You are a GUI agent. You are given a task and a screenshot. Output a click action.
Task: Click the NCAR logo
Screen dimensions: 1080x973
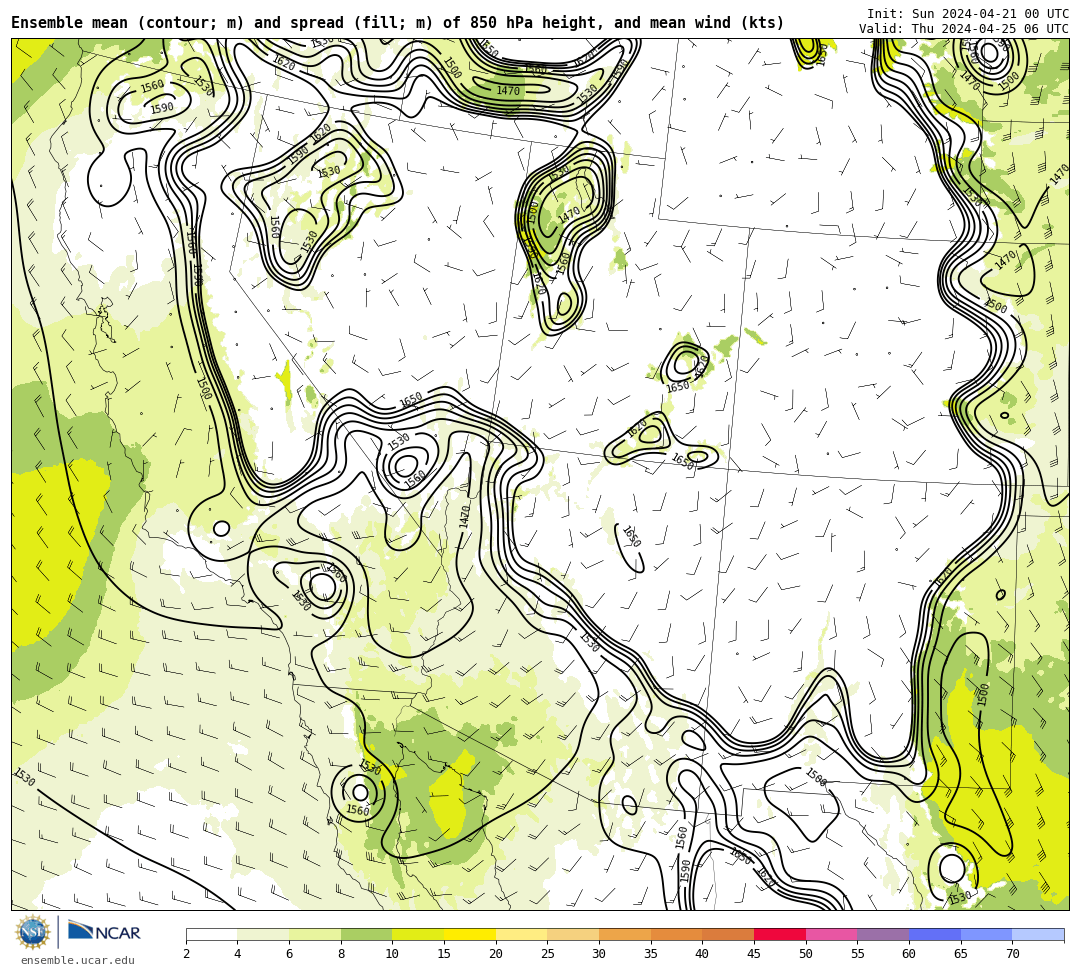click(105, 932)
